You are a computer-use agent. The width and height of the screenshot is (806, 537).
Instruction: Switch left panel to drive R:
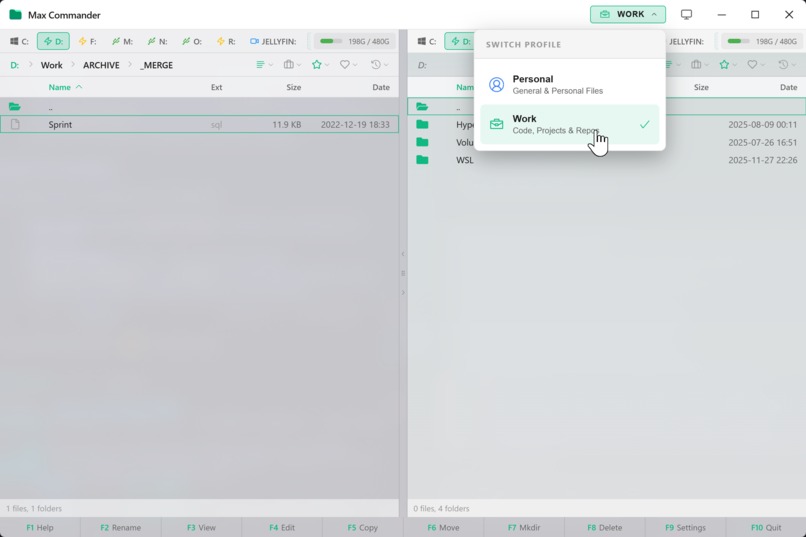(x=226, y=41)
